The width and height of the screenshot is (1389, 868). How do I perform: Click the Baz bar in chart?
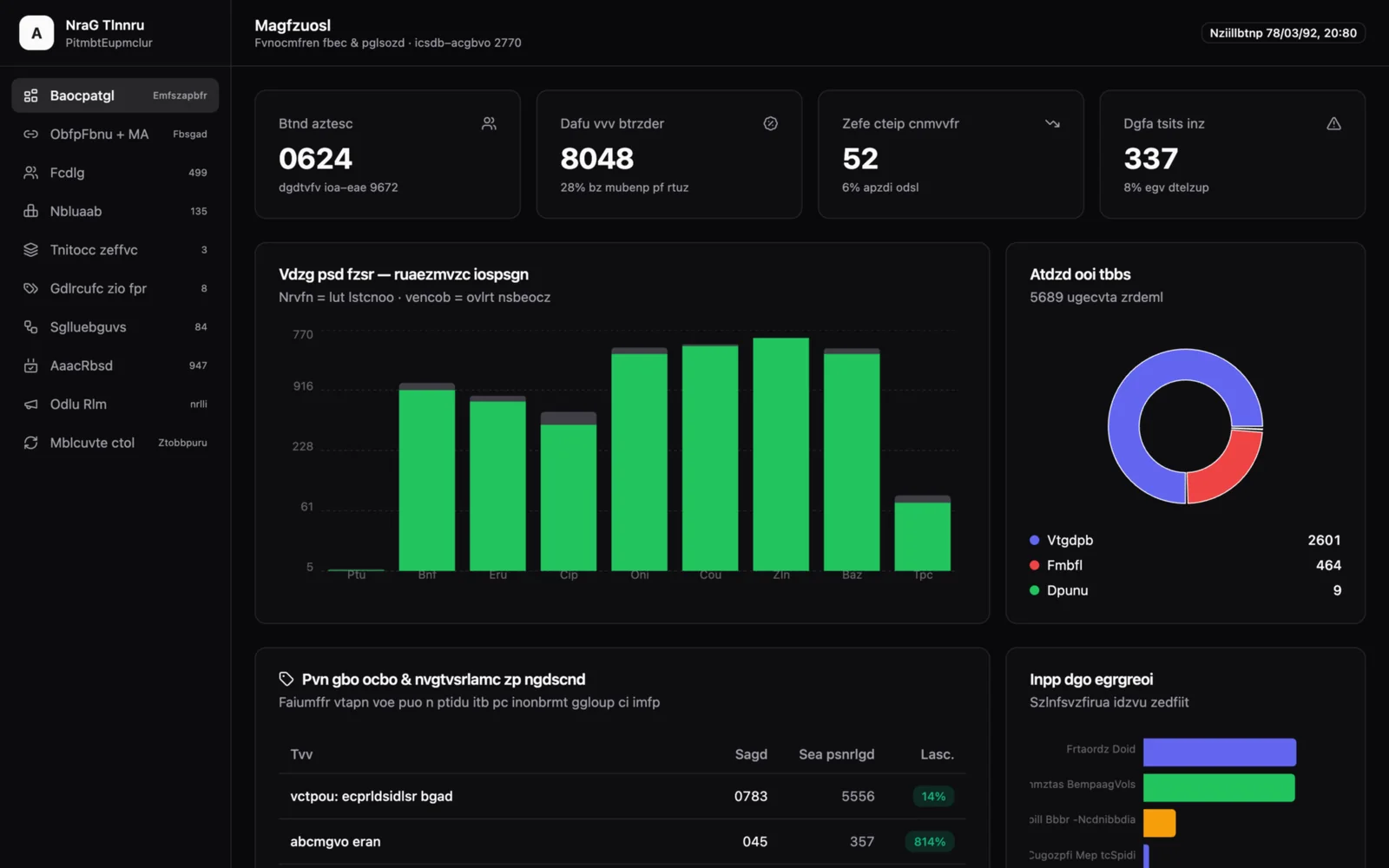pos(852,460)
